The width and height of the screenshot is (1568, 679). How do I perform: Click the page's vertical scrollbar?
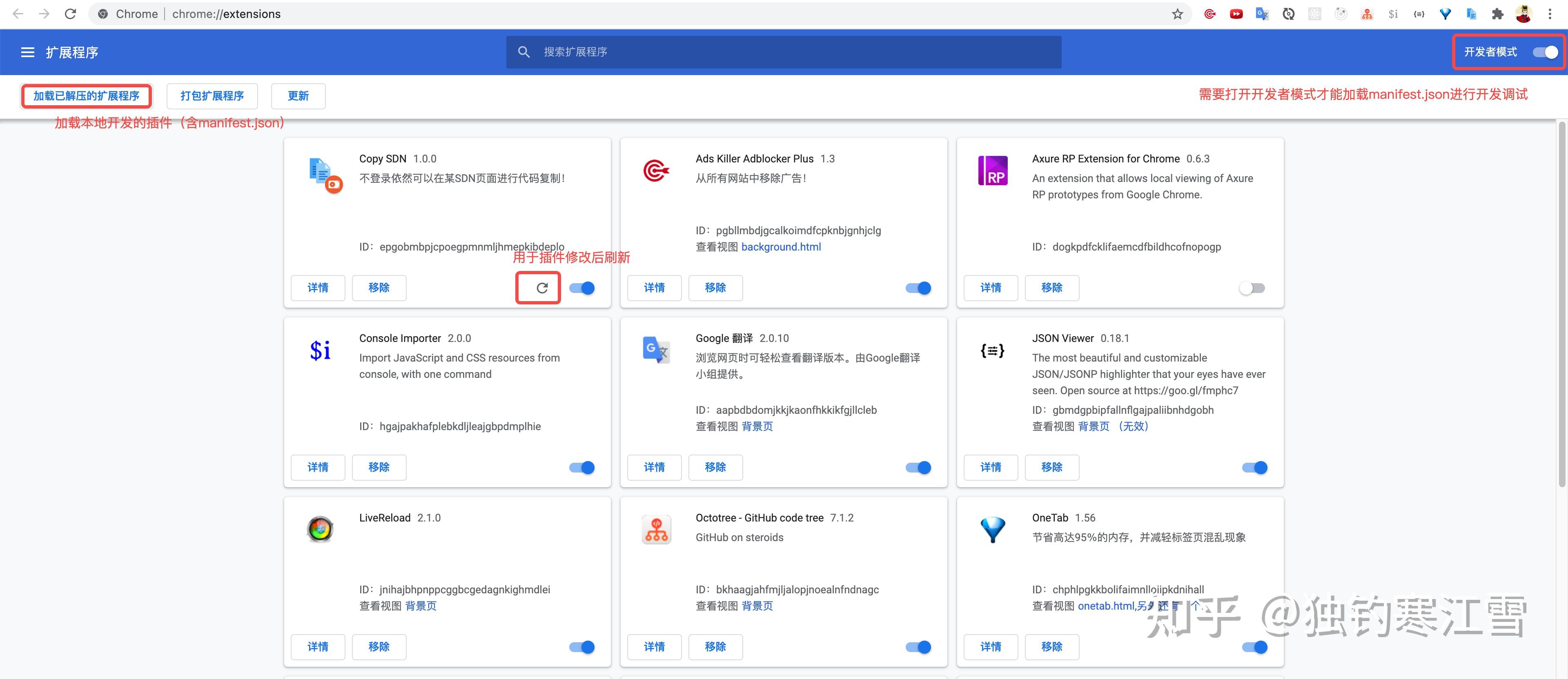(1562, 304)
